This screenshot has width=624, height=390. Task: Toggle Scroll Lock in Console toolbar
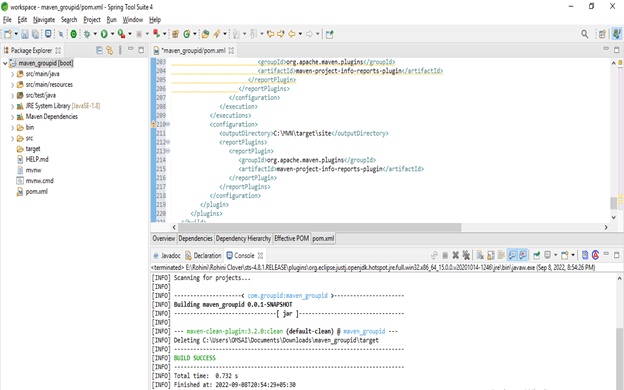point(491,255)
